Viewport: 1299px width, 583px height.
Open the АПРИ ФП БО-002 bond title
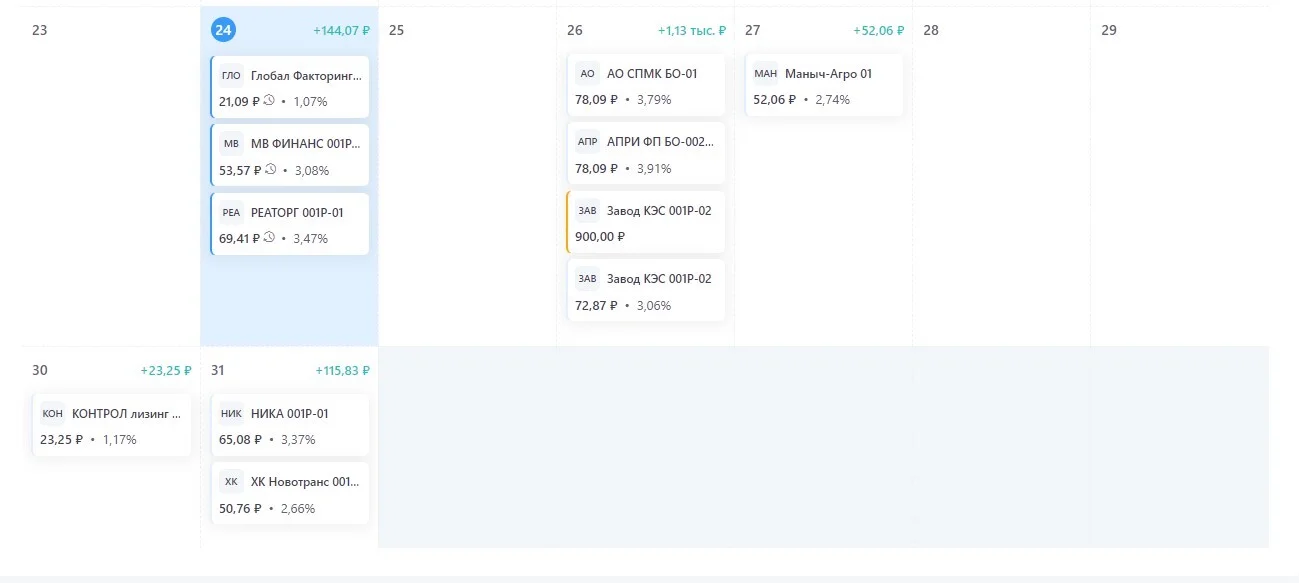click(x=661, y=142)
